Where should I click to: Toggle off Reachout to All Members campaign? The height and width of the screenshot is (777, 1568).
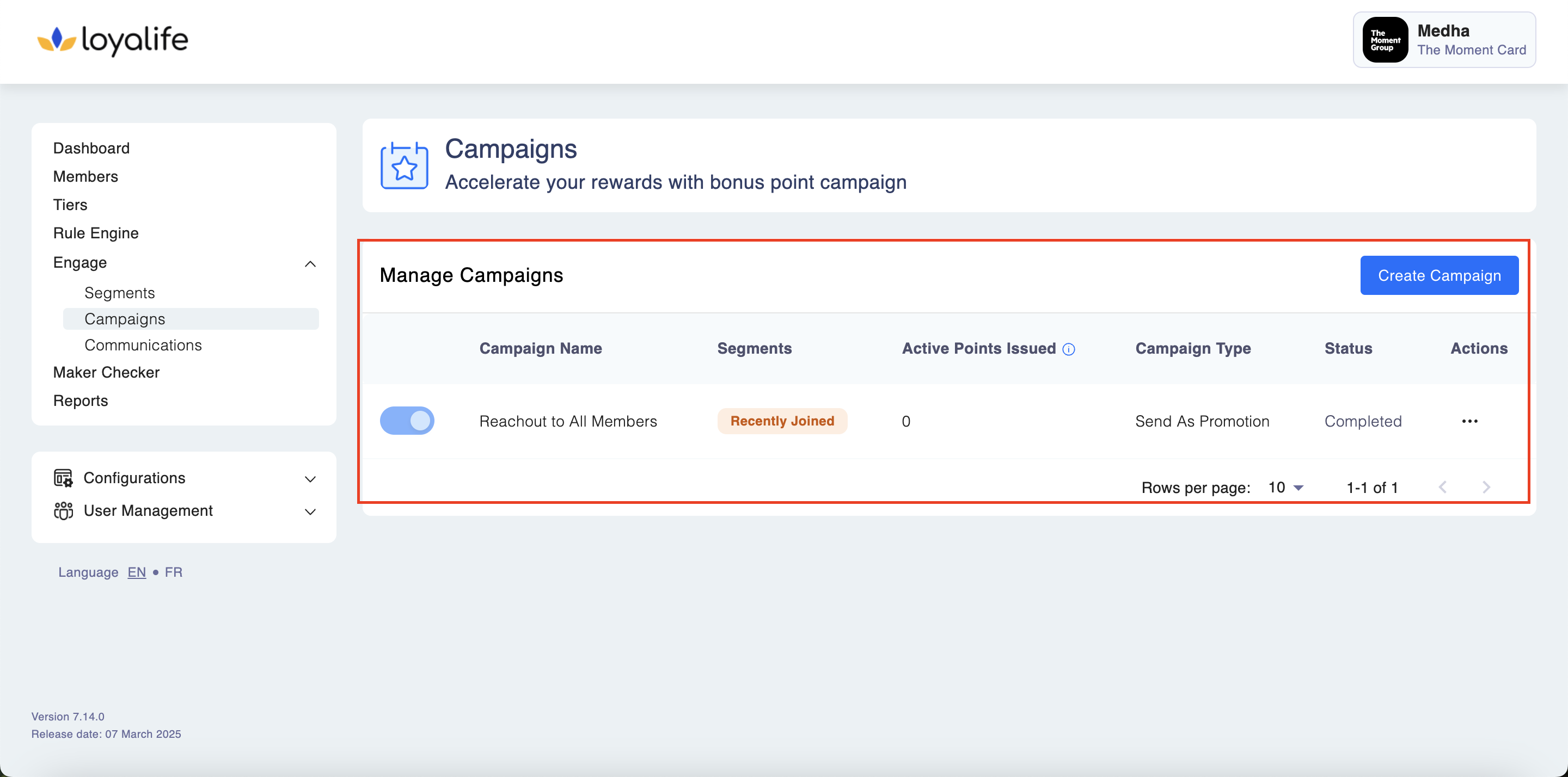click(x=407, y=421)
